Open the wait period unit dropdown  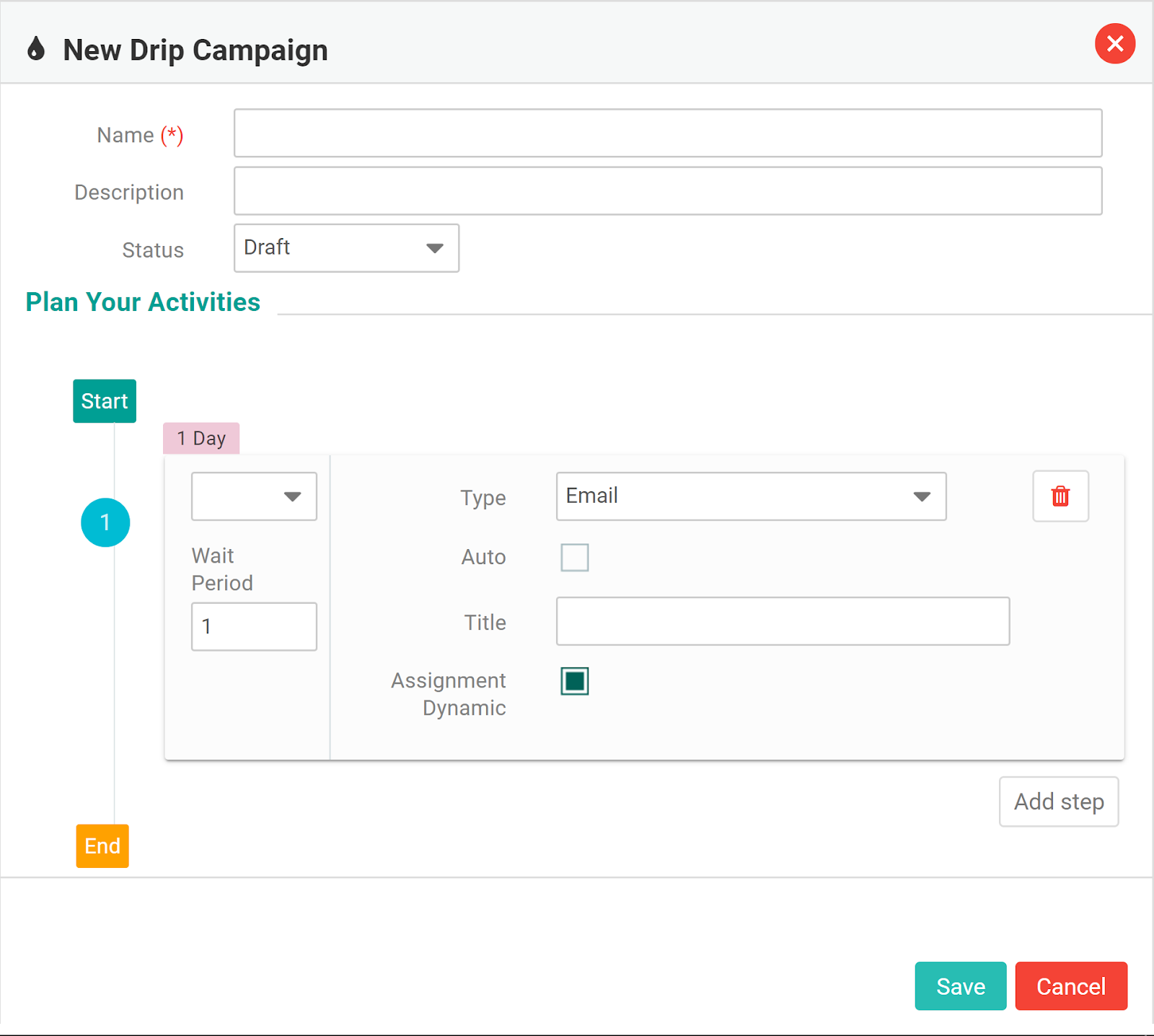click(254, 496)
